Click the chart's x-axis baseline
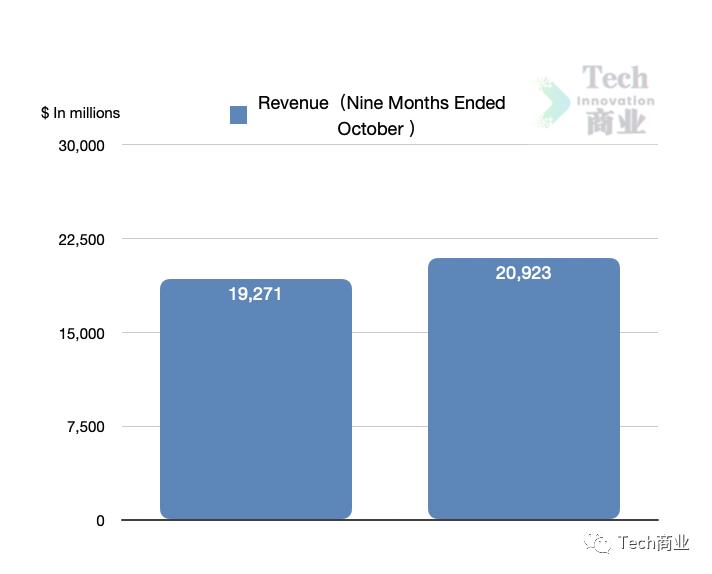This screenshot has width=712, height=574. pos(390,520)
